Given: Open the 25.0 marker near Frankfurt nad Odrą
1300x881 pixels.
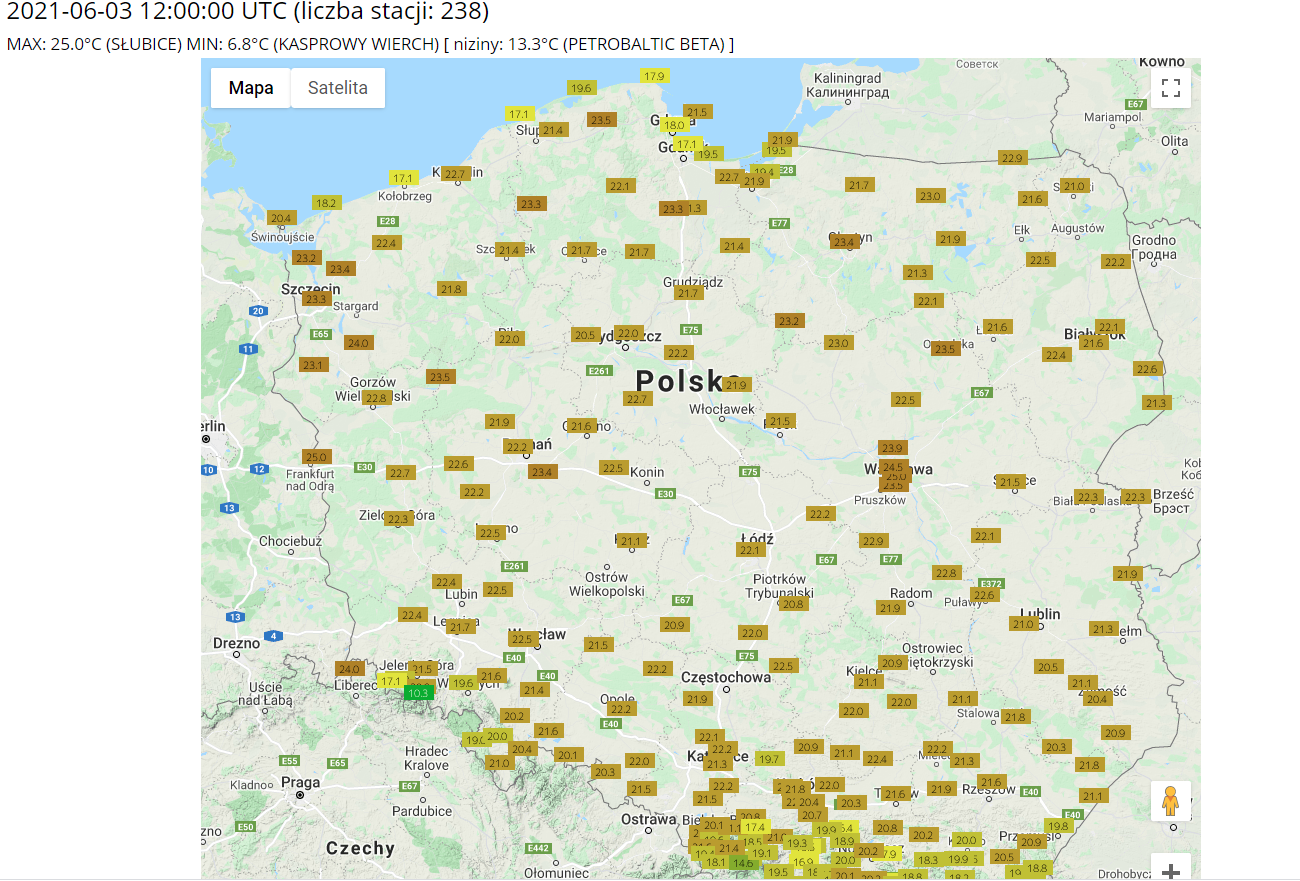Looking at the screenshot, I should pyautogui.click(x=316, y=457).
